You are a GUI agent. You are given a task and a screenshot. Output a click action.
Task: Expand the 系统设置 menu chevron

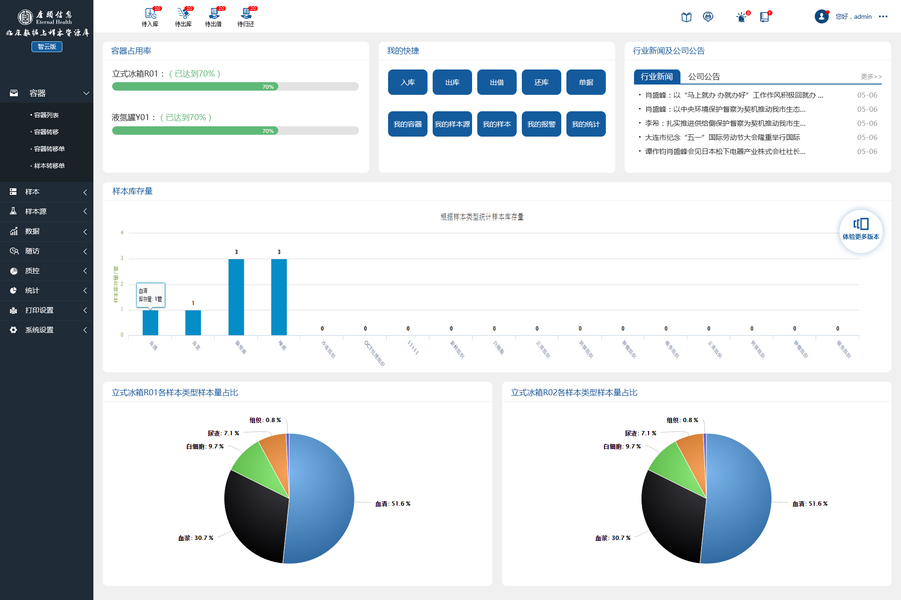coord(85,330)
